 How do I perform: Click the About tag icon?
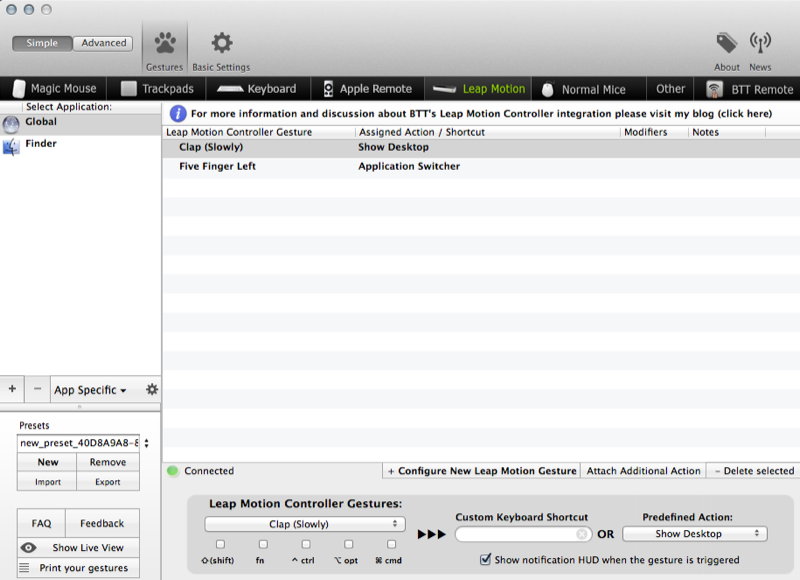coord(727,44)
